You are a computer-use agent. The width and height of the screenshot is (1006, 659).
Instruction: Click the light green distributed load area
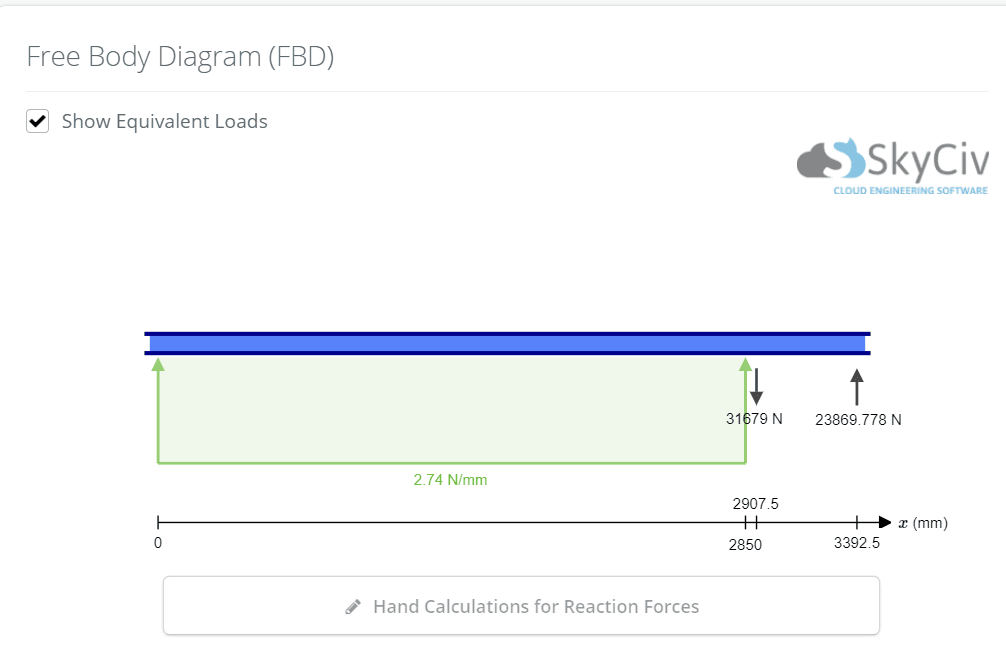click(450, 408)
